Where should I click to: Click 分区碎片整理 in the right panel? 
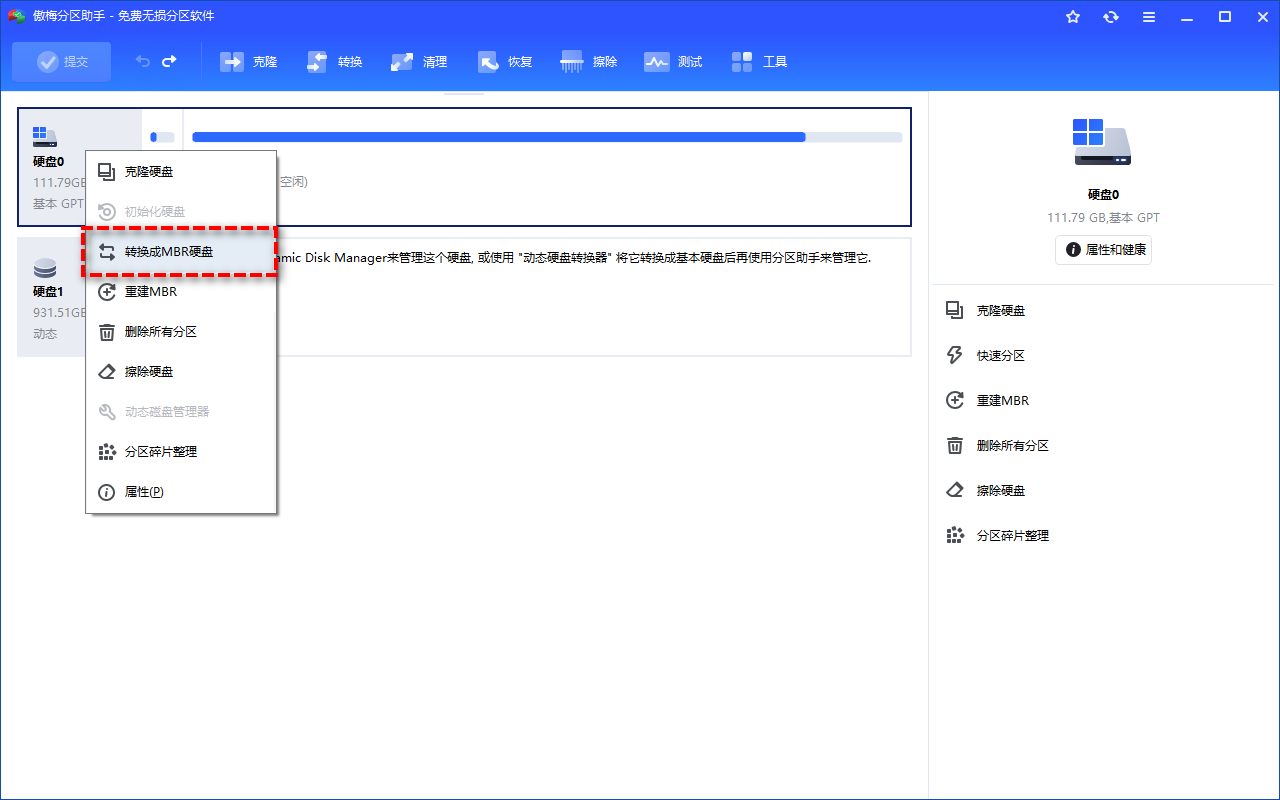[1012, 536]
